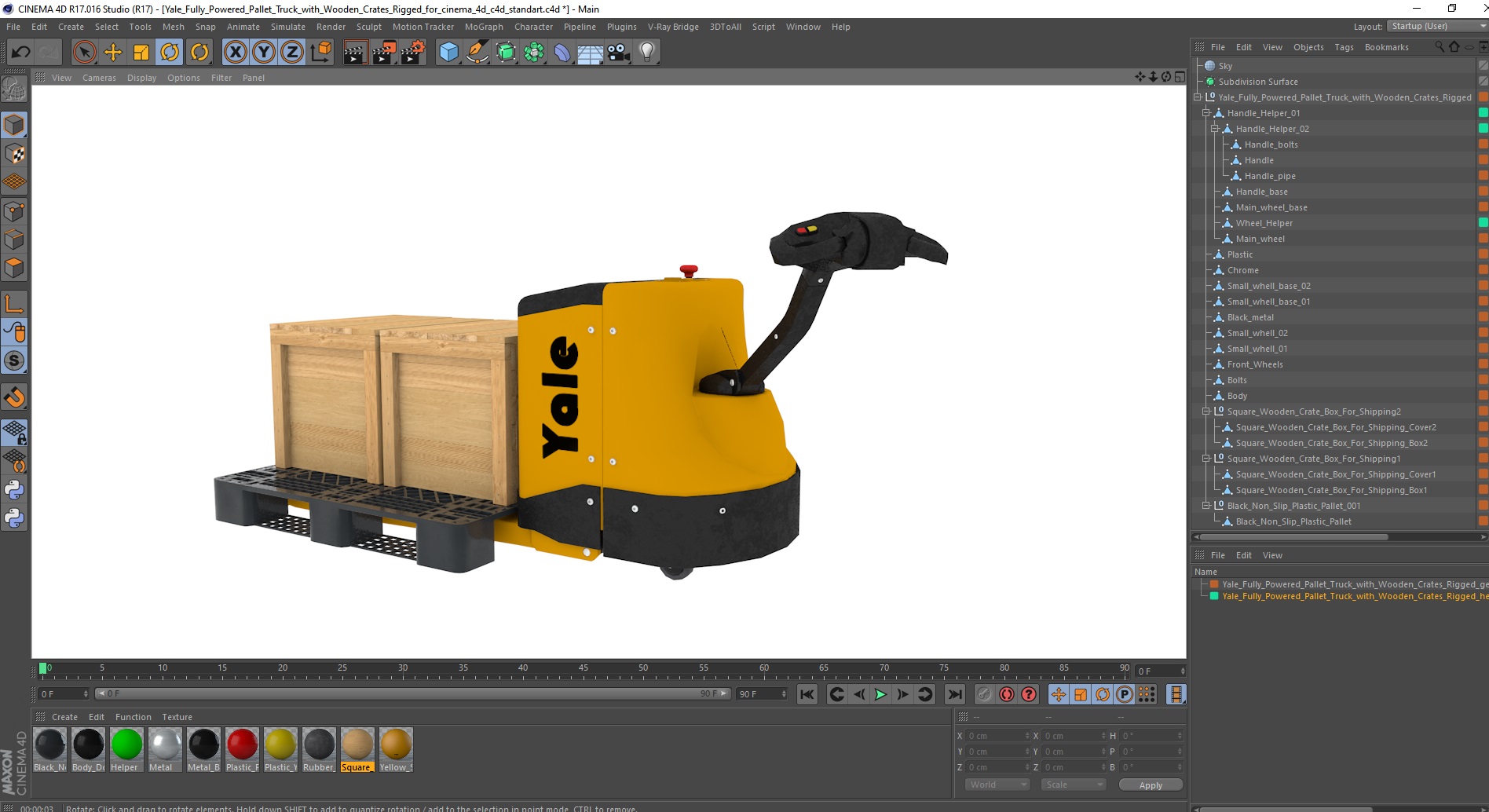The width and height of the screenshot is (1489, 812).
Task: Toggle X axis lock
Action: point(236,53)
